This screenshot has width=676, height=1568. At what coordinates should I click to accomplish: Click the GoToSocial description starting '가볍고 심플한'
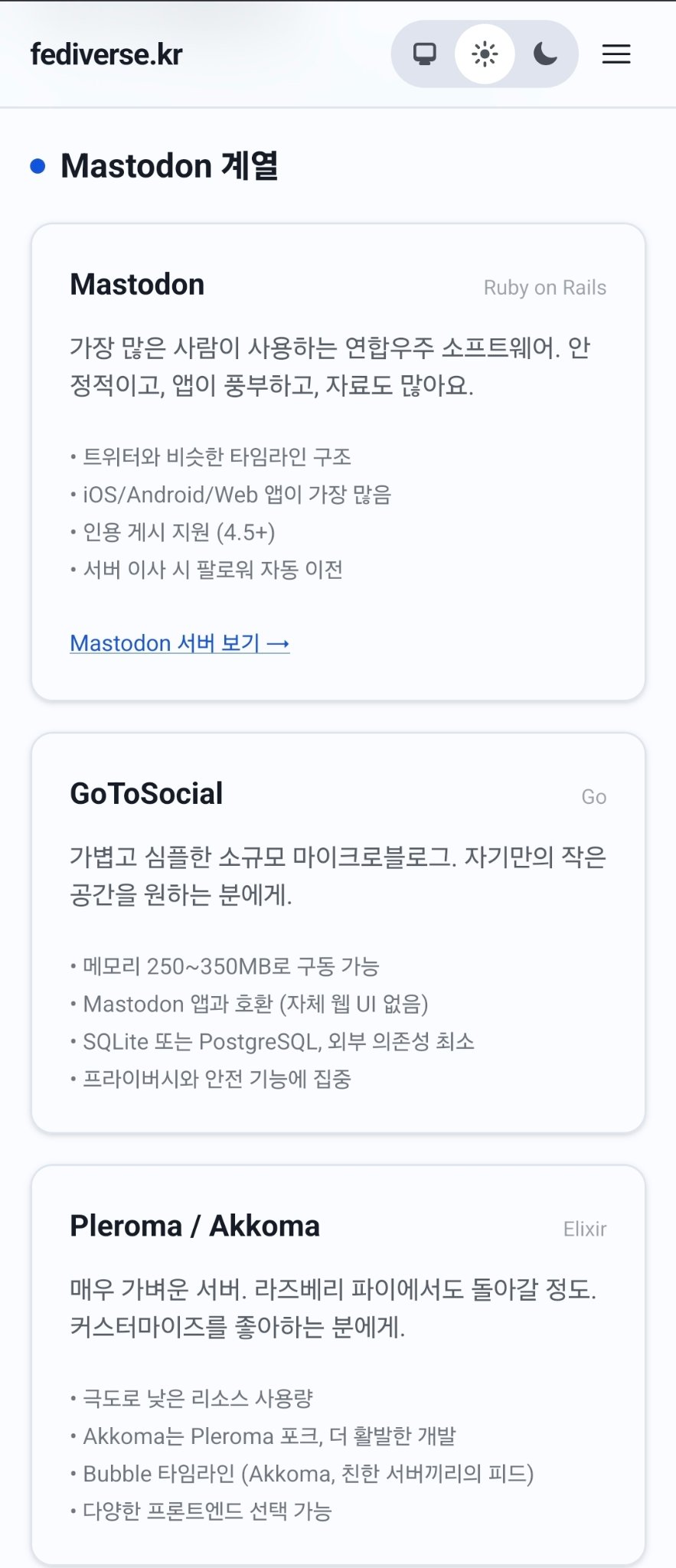tap(338, 875)
